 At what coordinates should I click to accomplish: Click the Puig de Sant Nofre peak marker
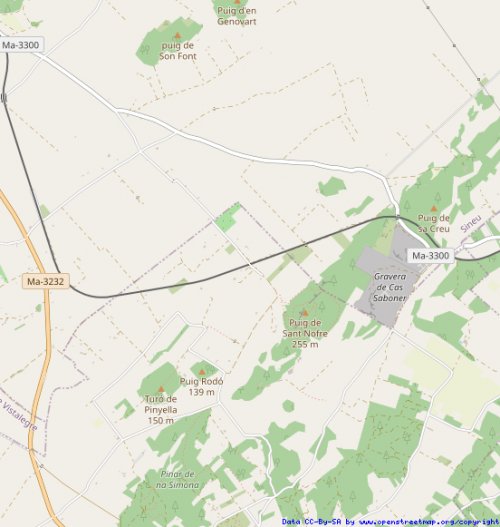[305, 313]
